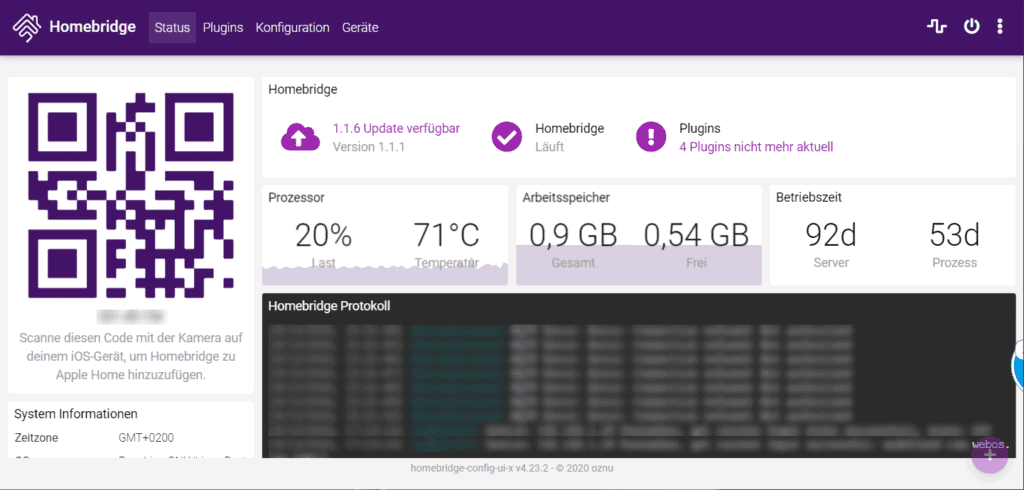Open 4 Plugins nicht mehr aktuell link
The image size is (1024, 490).
pyautogui.click(x=756, y=147)
